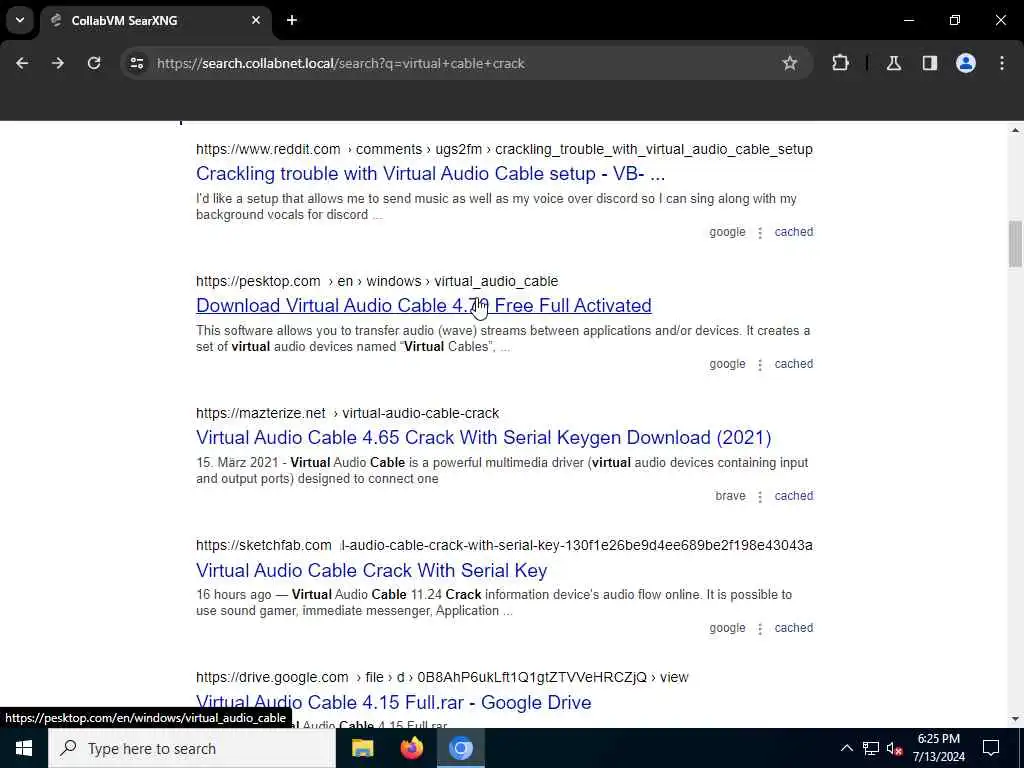Open 'Virtual Audio Cable 4.15 Full.rar' result
1024x768 pixels.
[x=394, y=702]
